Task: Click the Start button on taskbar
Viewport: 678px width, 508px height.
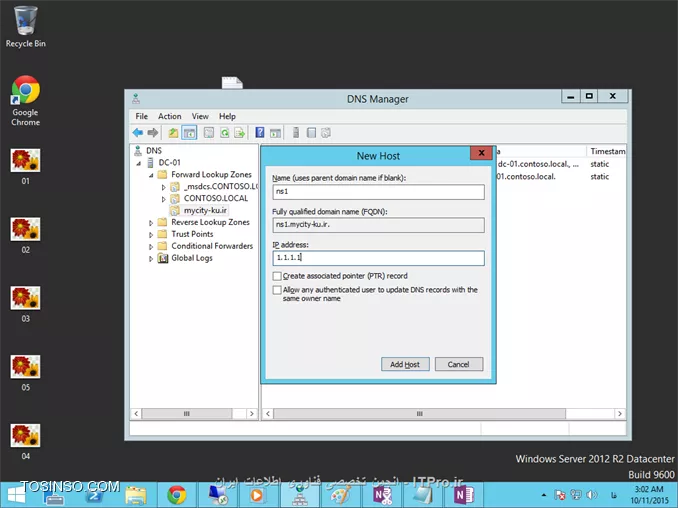Action: coord(16,495)
